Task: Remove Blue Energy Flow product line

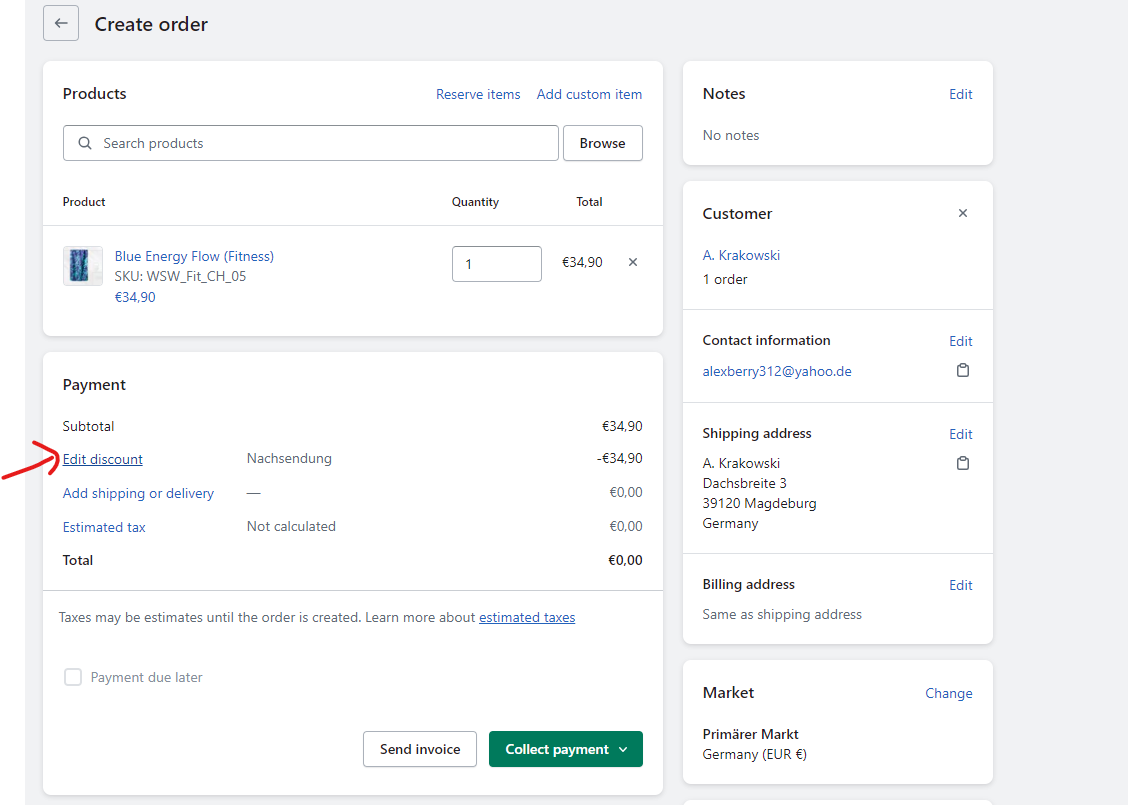Action: 632,262
